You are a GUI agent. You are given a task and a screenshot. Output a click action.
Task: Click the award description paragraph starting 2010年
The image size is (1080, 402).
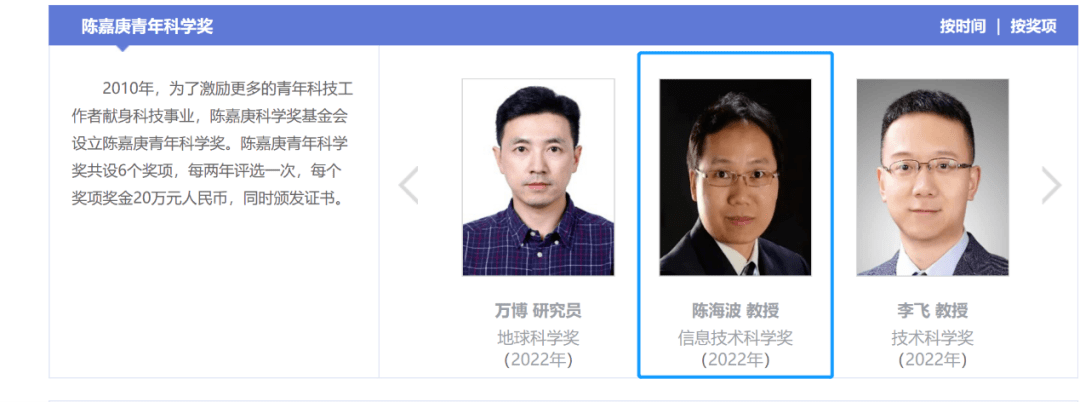(x=213, y=144)
